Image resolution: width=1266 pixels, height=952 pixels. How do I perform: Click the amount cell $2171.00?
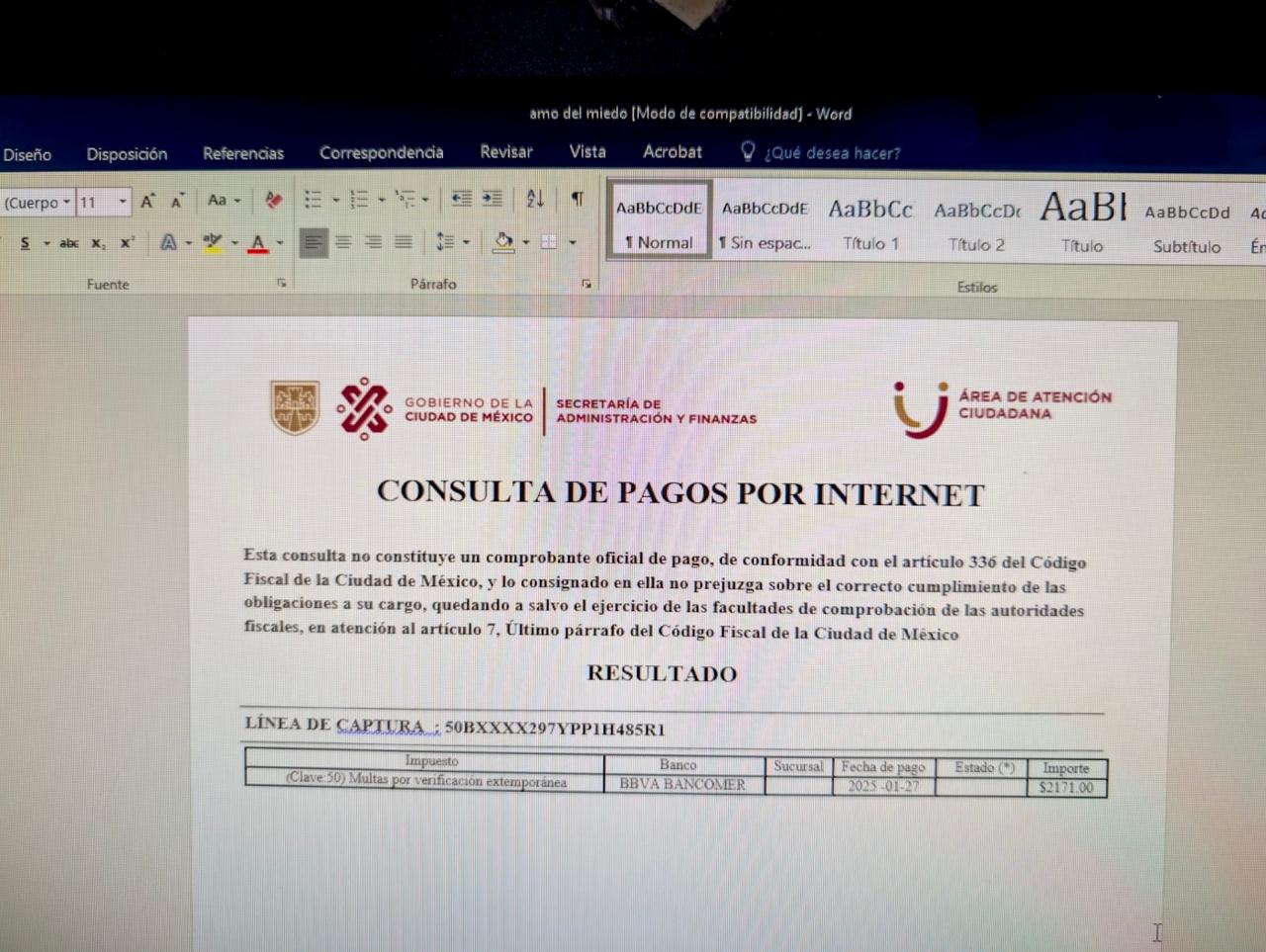1066,788
